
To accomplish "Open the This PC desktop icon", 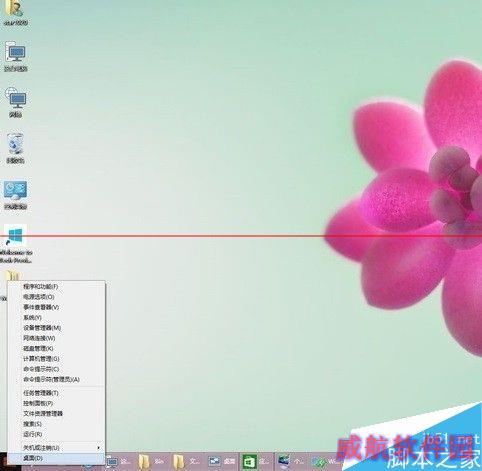I will click(x=15, y=57).
